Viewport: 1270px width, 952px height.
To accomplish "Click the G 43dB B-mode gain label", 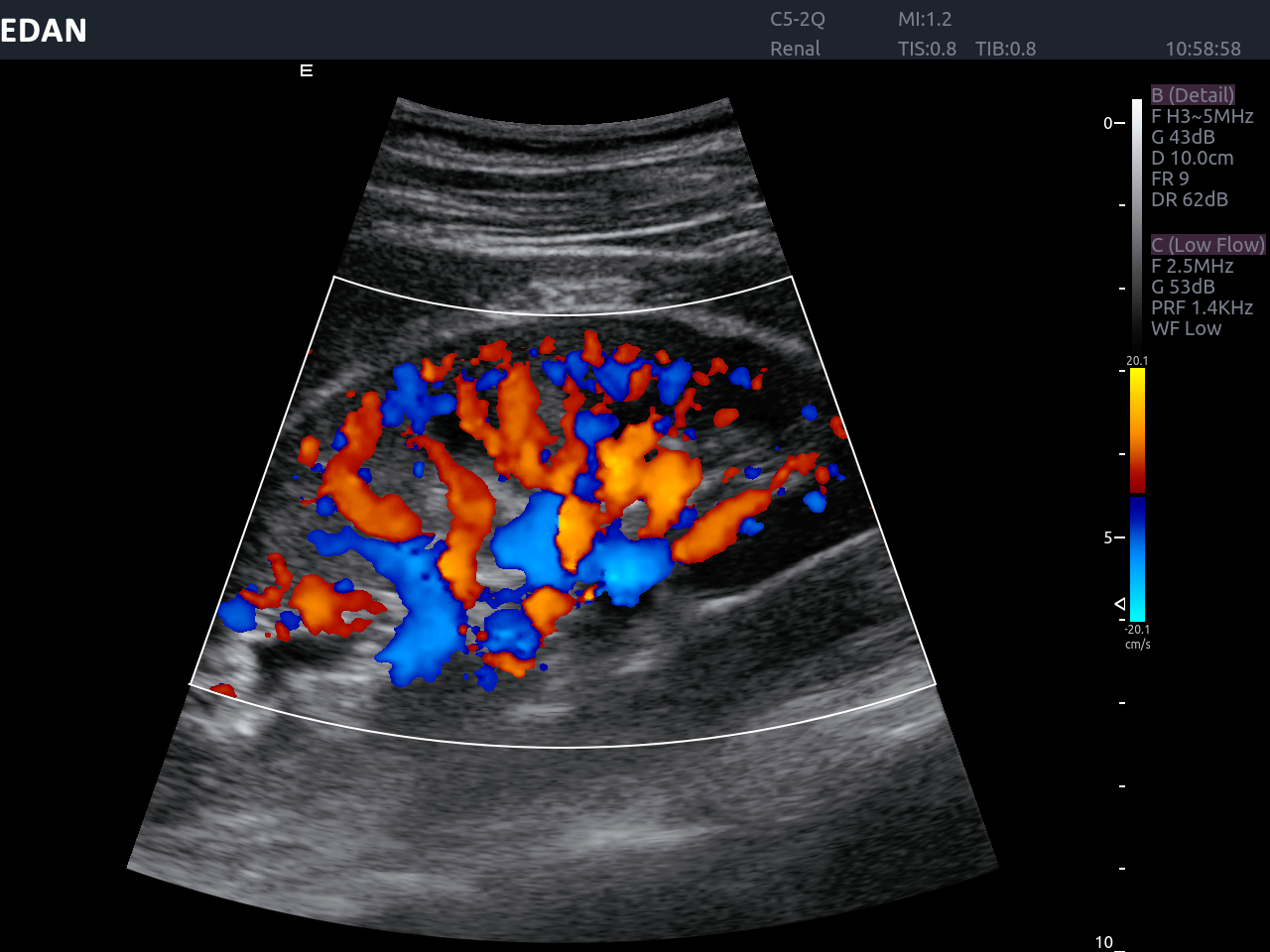I will coord(1183,137).
